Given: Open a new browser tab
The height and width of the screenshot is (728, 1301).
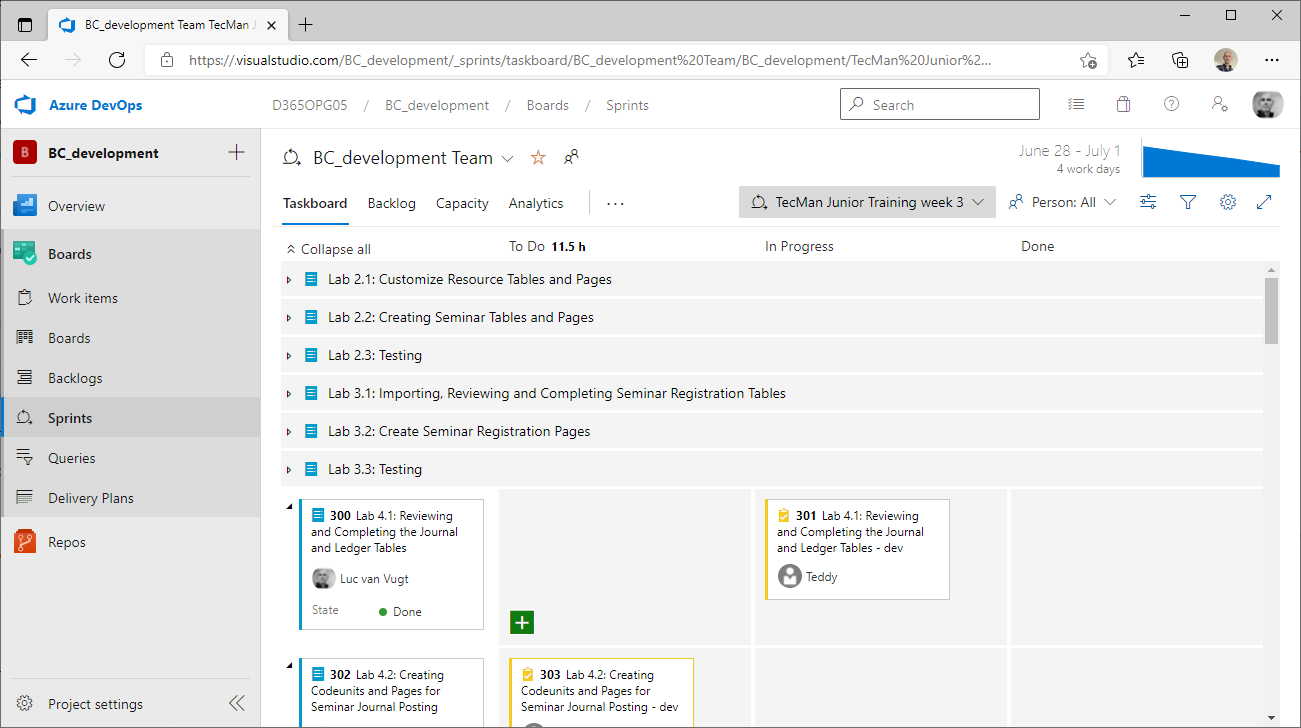Looking at the screenshot, I should click(x=306, y=24).
